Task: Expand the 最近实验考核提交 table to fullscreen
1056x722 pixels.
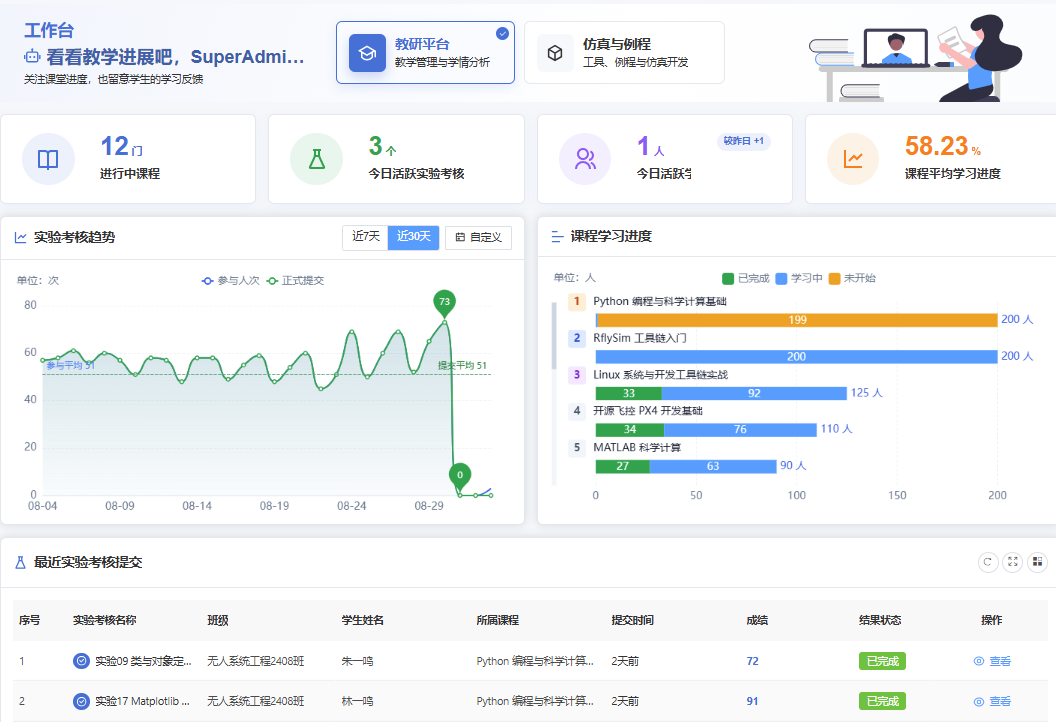Action: [1013, 562]
